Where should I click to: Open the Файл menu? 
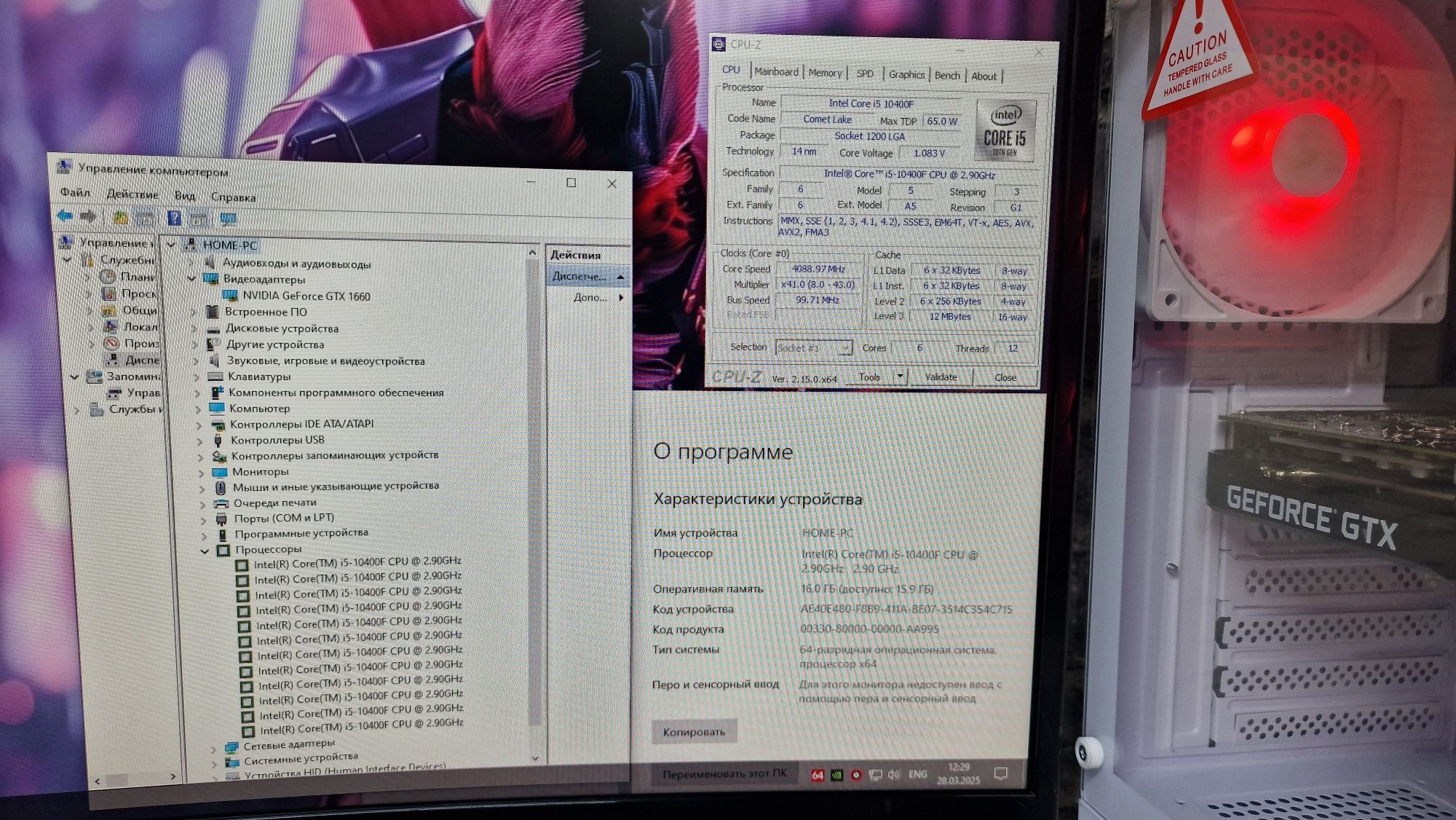click(75, 192)
